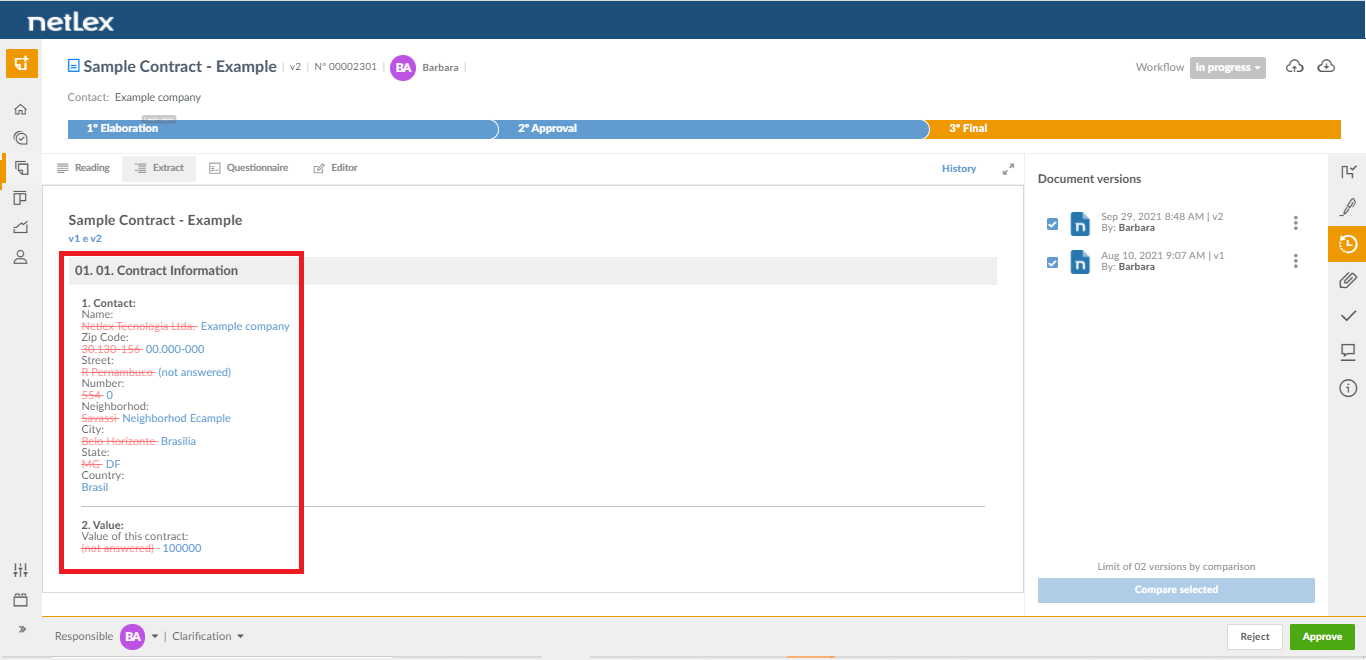Click the 00.000-000 zip code value
This screenshot has width=1366, height=660.
[x=175, y=349]
